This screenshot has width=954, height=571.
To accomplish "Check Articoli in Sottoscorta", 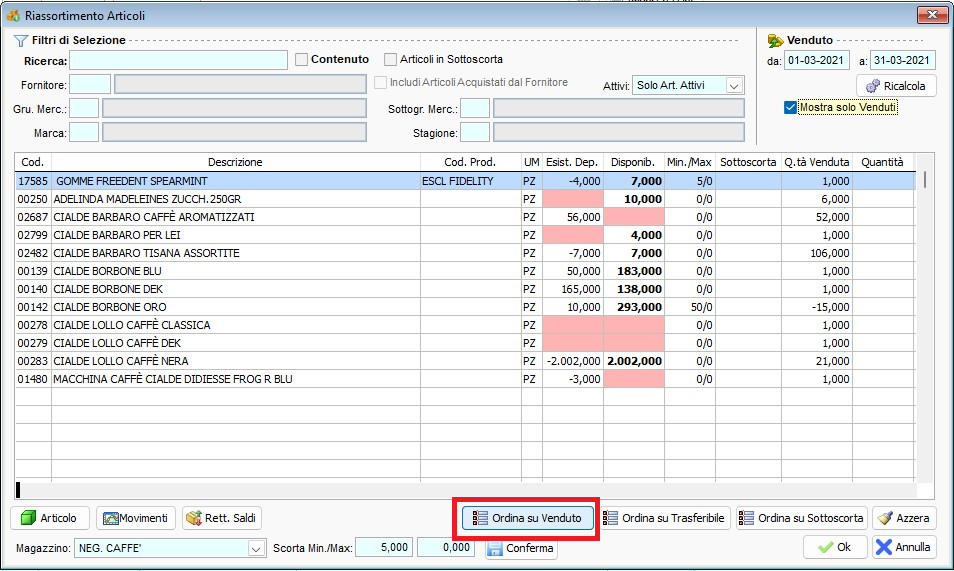I will click(x=391, y=60).
